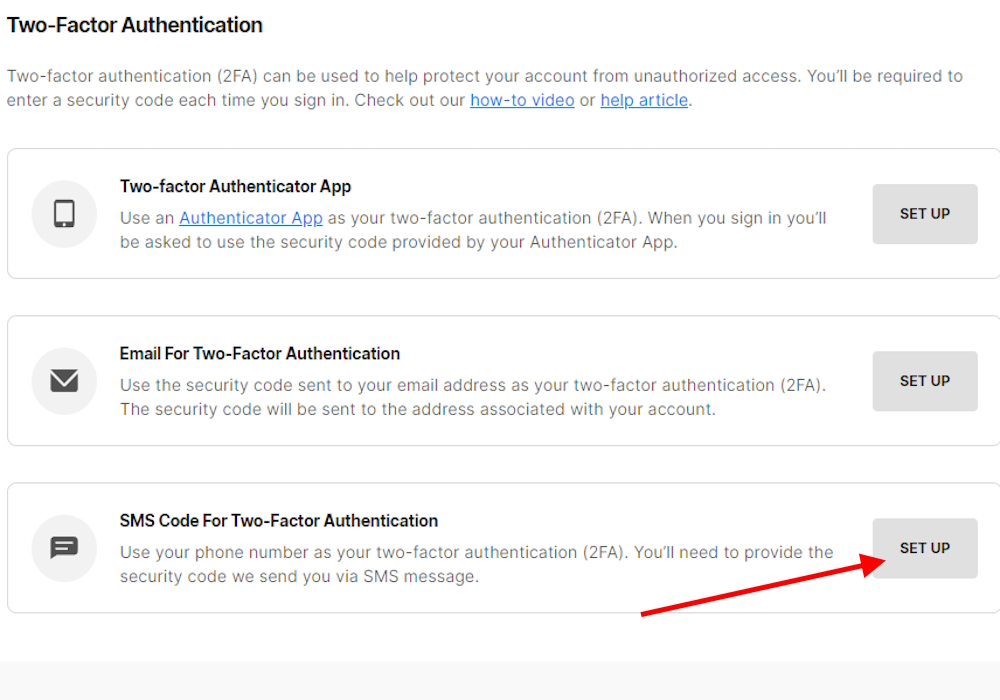1000x700 pixels.
Task: Click the message icon next to SMS Code heading
Action: tap(64, 548)
